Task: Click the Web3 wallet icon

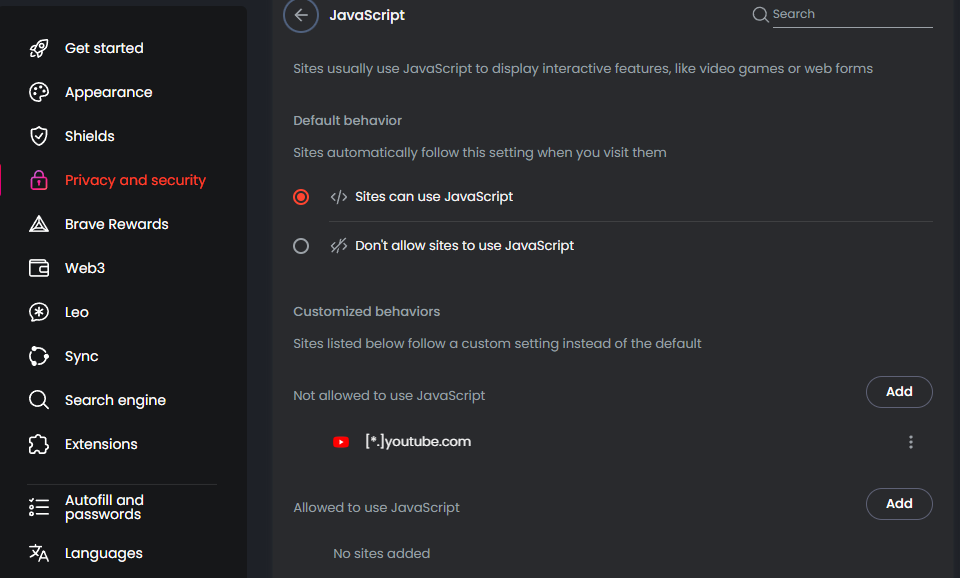Action: 39,268
